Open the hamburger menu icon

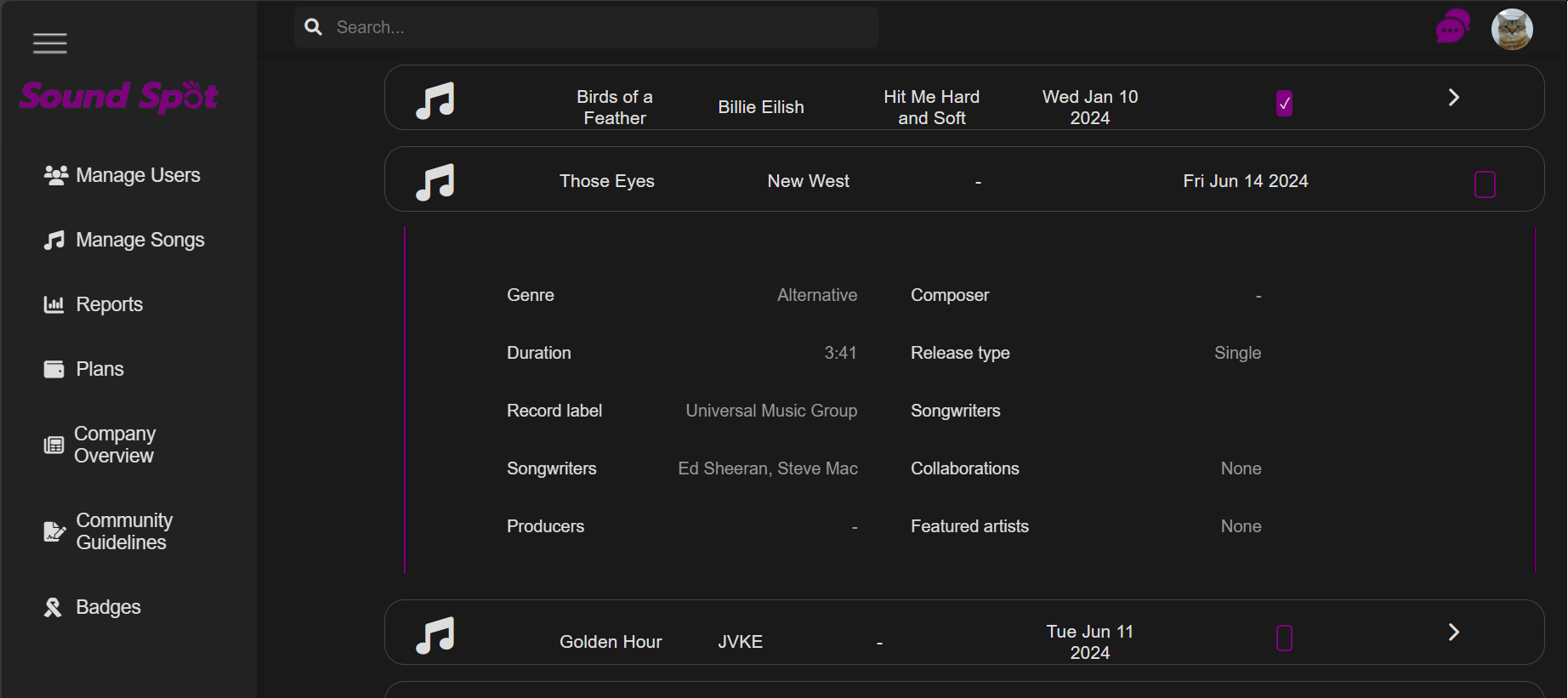pyautogui.click(x=50, y=43)
